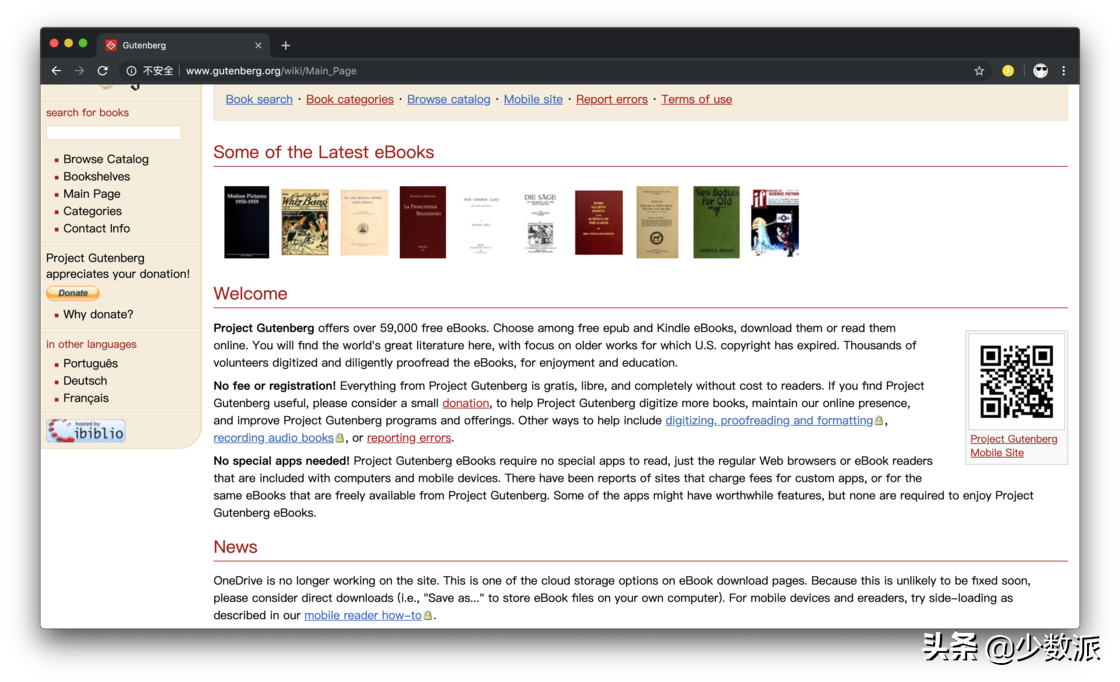Image resolution: width=1120 pixels, height=682 pixels.
Task: Open Report errors link
Action: (611, 99)
